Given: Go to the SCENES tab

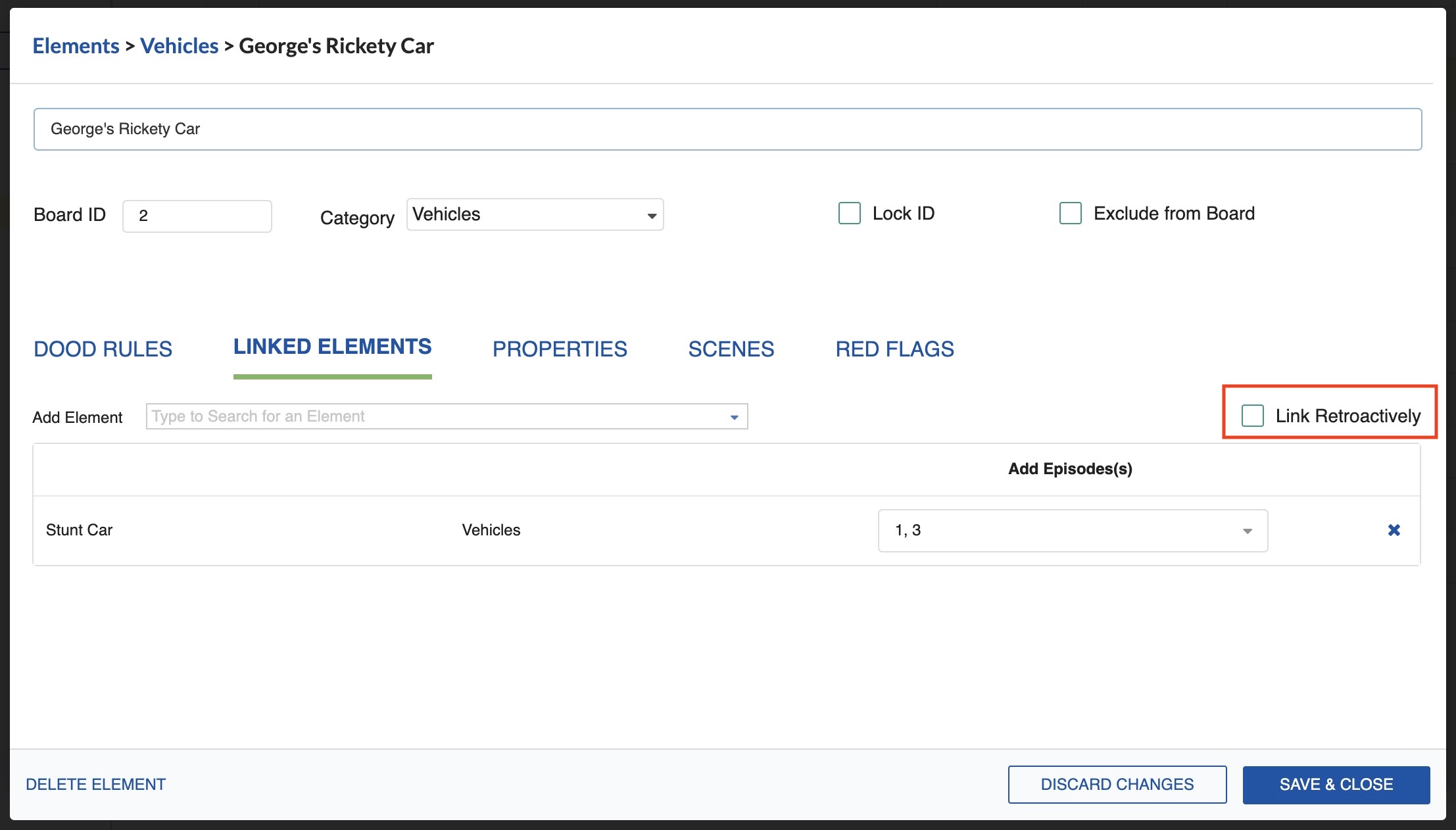Looking at the screenshot, I should 731,349.
